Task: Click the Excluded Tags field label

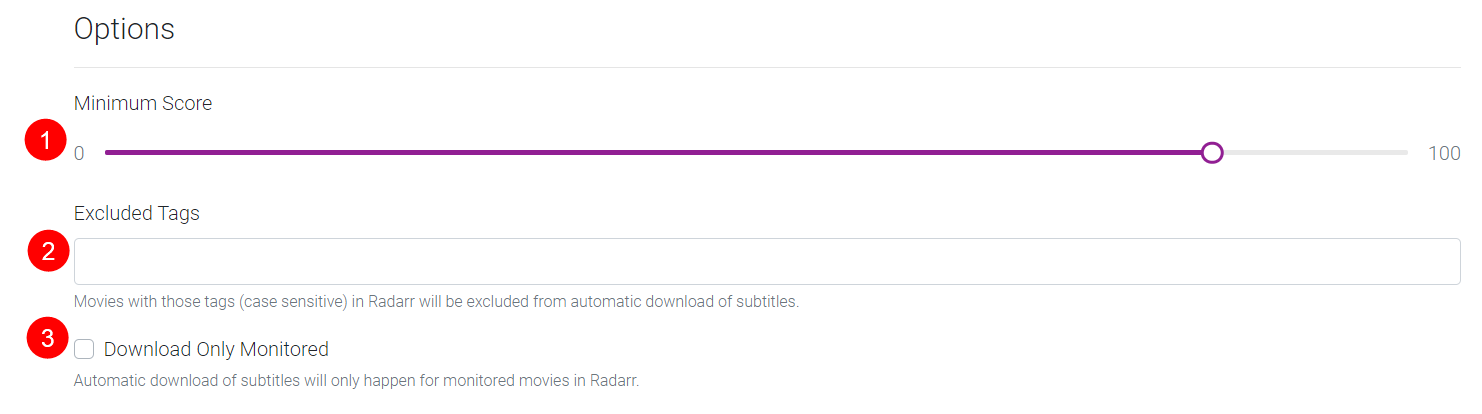Action: (137, 213)
